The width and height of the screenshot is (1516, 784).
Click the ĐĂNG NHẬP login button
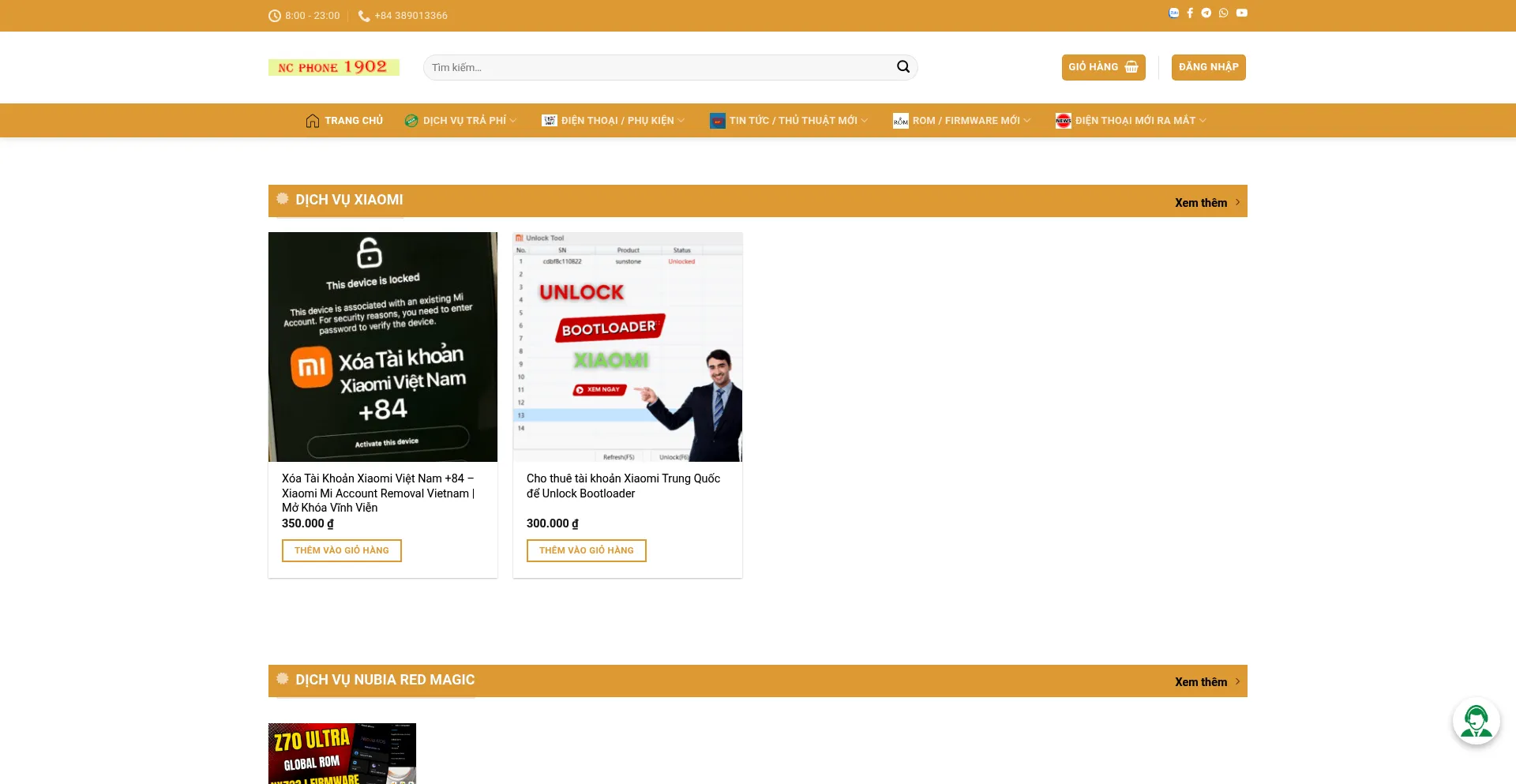coord(1209,67)
